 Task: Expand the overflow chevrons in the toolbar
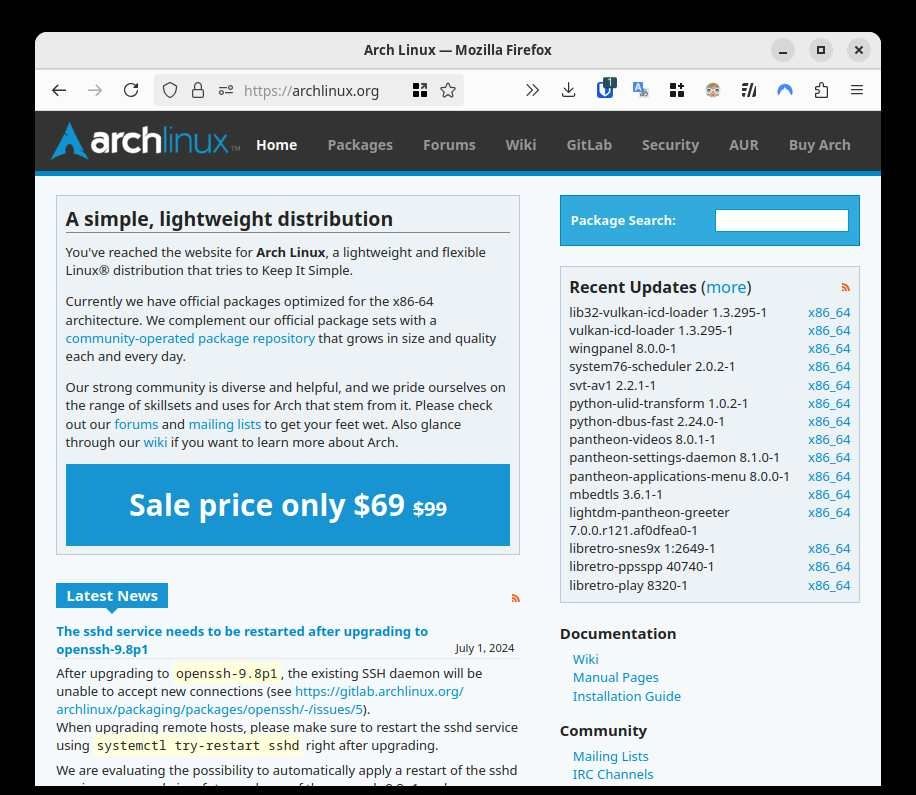pyautogui.click(x=532, y=90)
